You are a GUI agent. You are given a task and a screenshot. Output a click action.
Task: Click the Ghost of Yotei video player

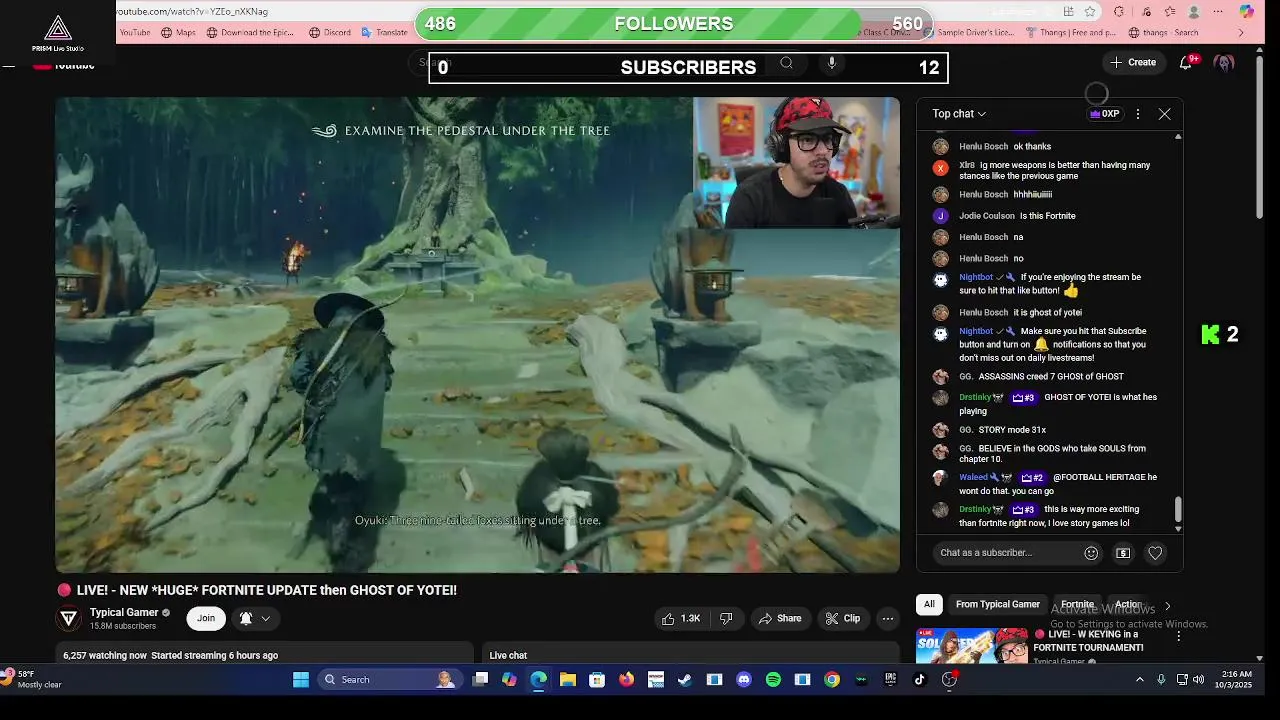tap(477, 335)
